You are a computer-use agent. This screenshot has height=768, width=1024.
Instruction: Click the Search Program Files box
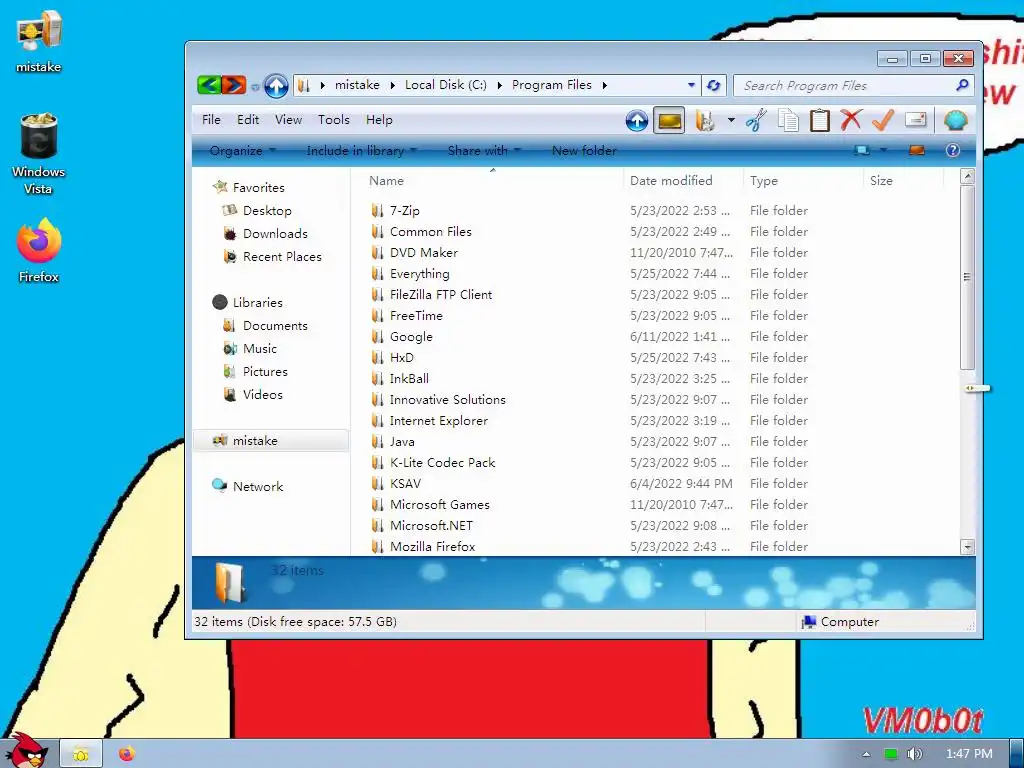pos(846,86)
